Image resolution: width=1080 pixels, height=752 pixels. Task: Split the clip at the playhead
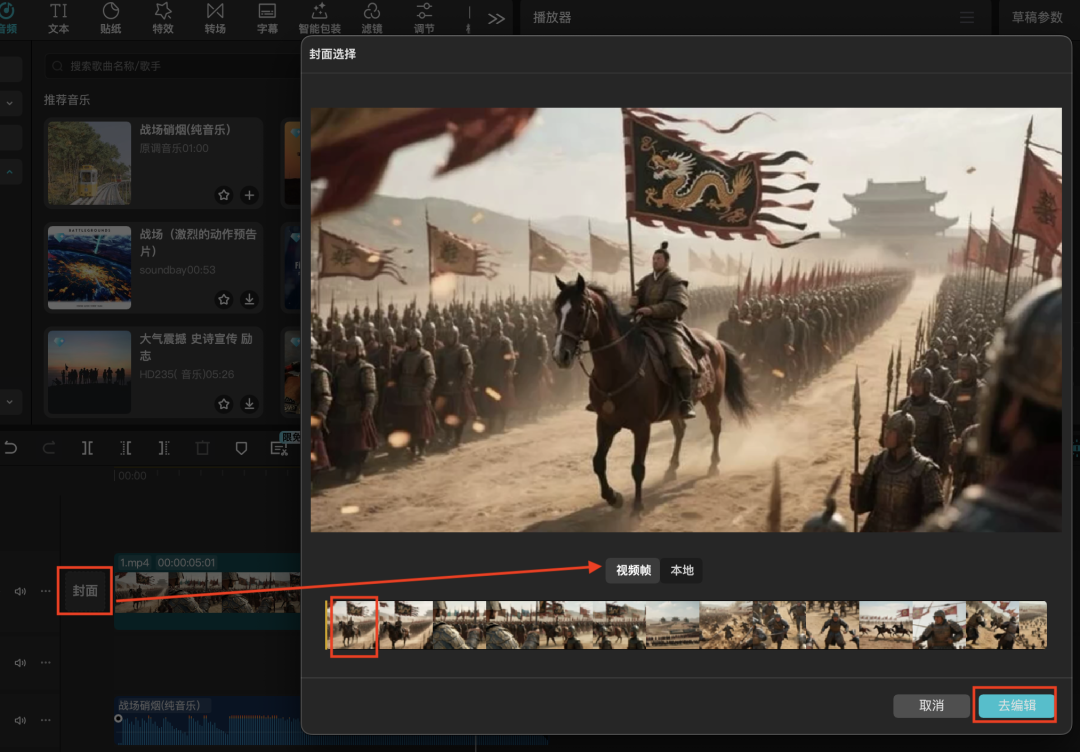click(87, 448)
